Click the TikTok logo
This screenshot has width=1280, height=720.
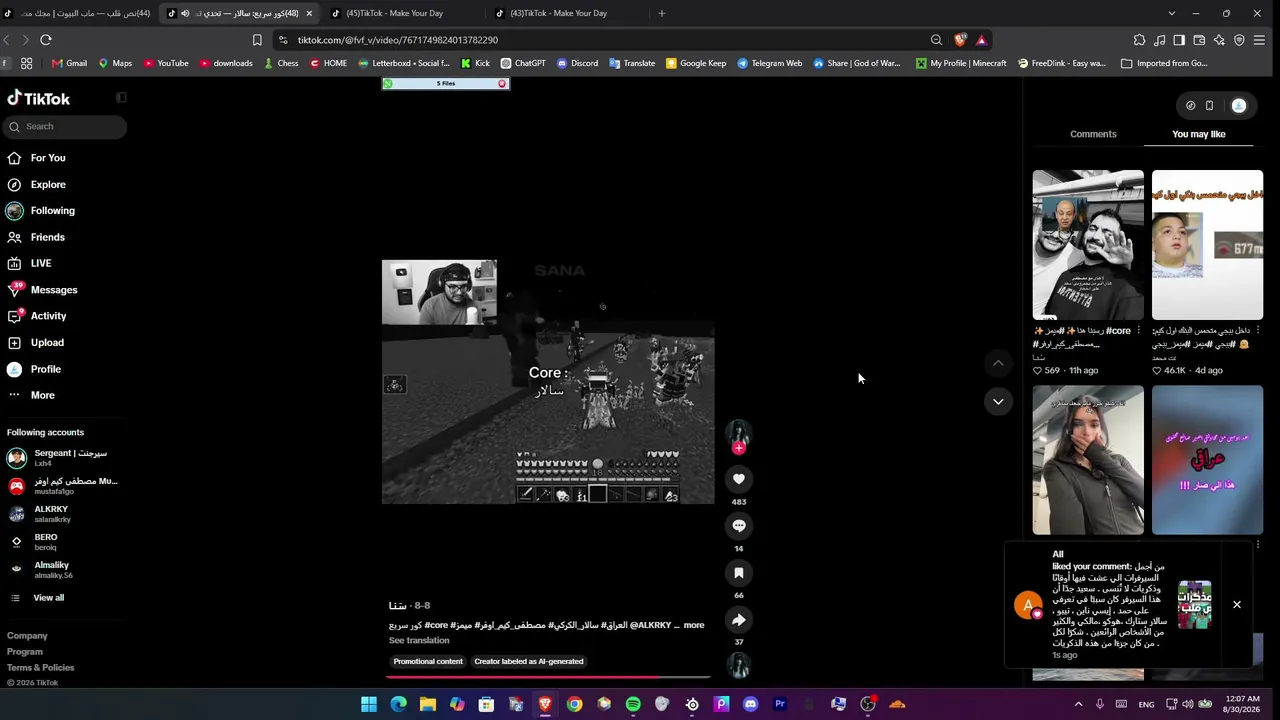tap(39, 99)
